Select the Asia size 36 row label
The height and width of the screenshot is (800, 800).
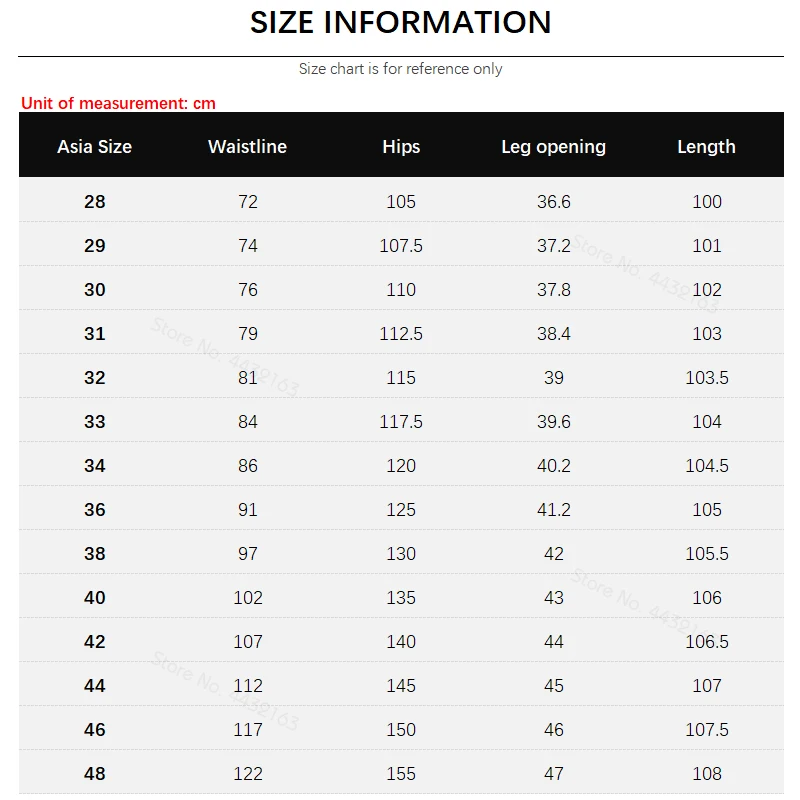(x=95, y=510)
